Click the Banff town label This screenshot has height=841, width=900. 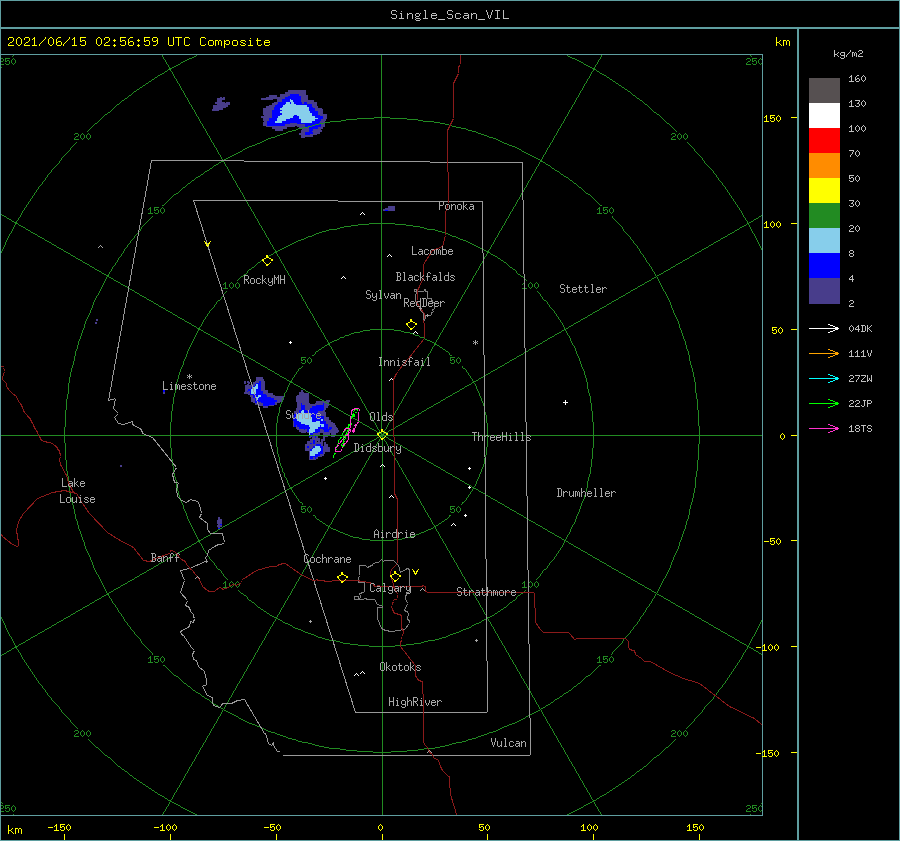pyautogui.click(x=165, y=557)
